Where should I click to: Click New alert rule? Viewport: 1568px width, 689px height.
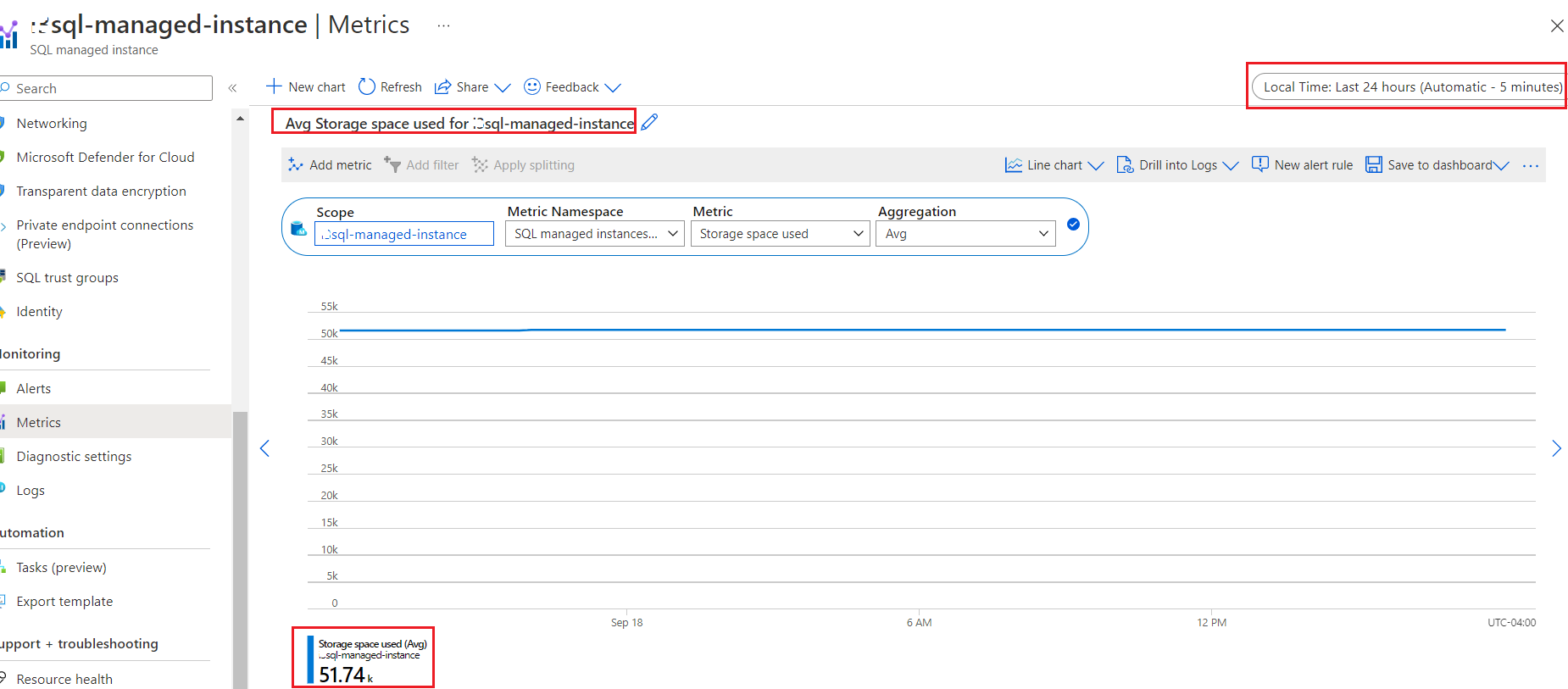tap(1303, 165)
